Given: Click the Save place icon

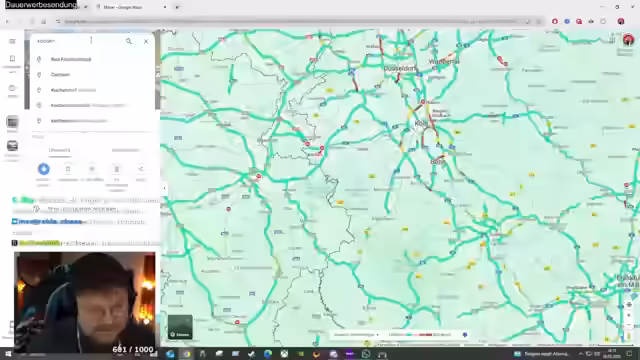Looking at the screenshot, I should click(68, 169).
